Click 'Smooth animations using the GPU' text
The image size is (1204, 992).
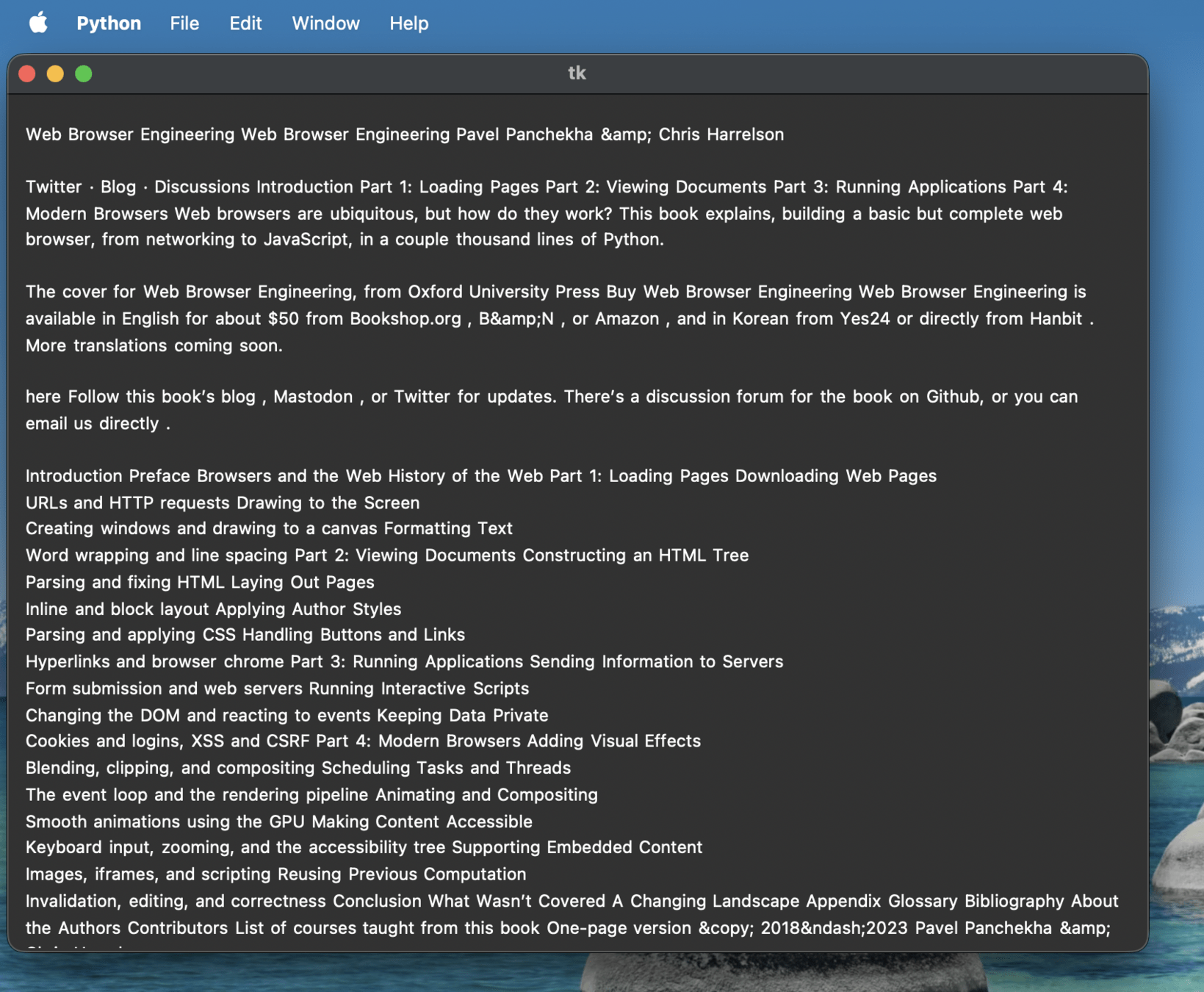pos(166,822)
